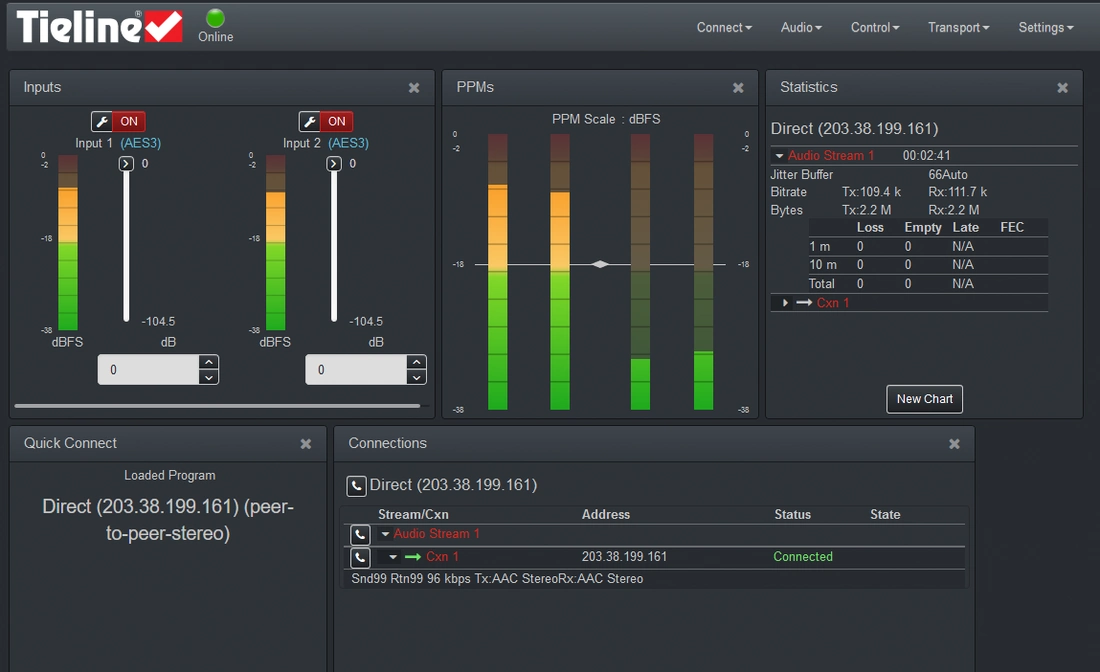Open the Audio menu

tap(801, 27)
